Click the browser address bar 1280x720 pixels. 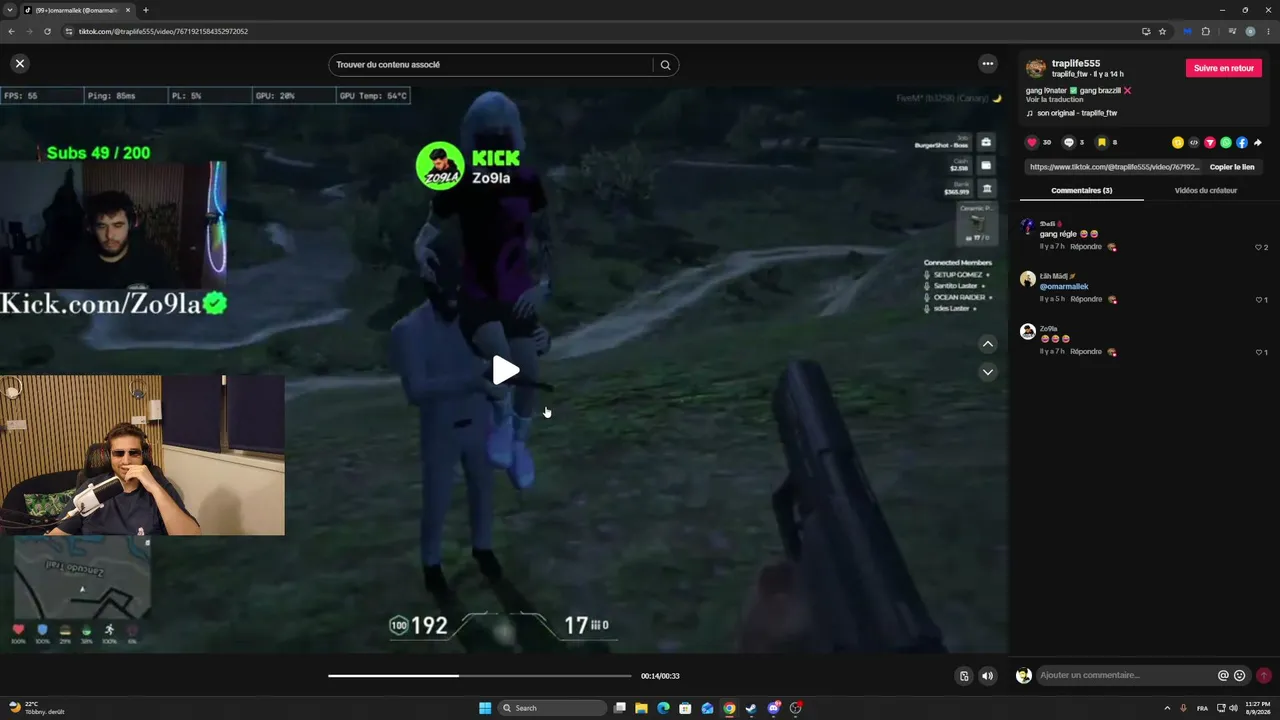coord(600,31)
